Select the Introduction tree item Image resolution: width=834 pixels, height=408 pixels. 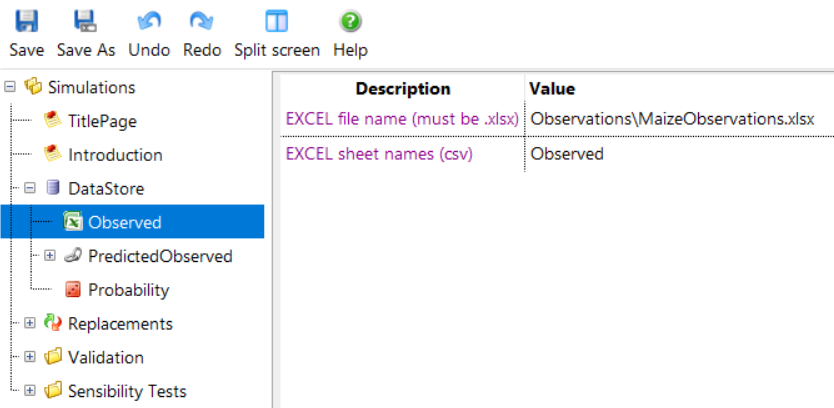point(115,155)
